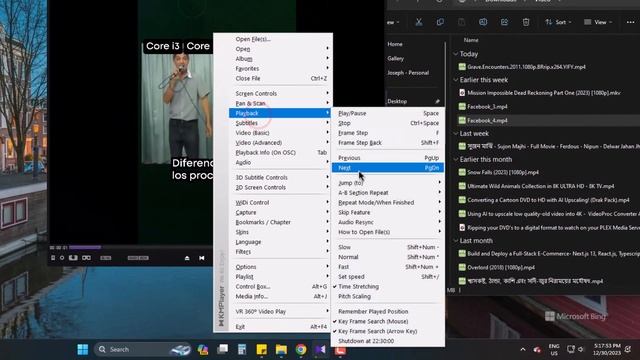Open the Capture submenu

point(281,212)
